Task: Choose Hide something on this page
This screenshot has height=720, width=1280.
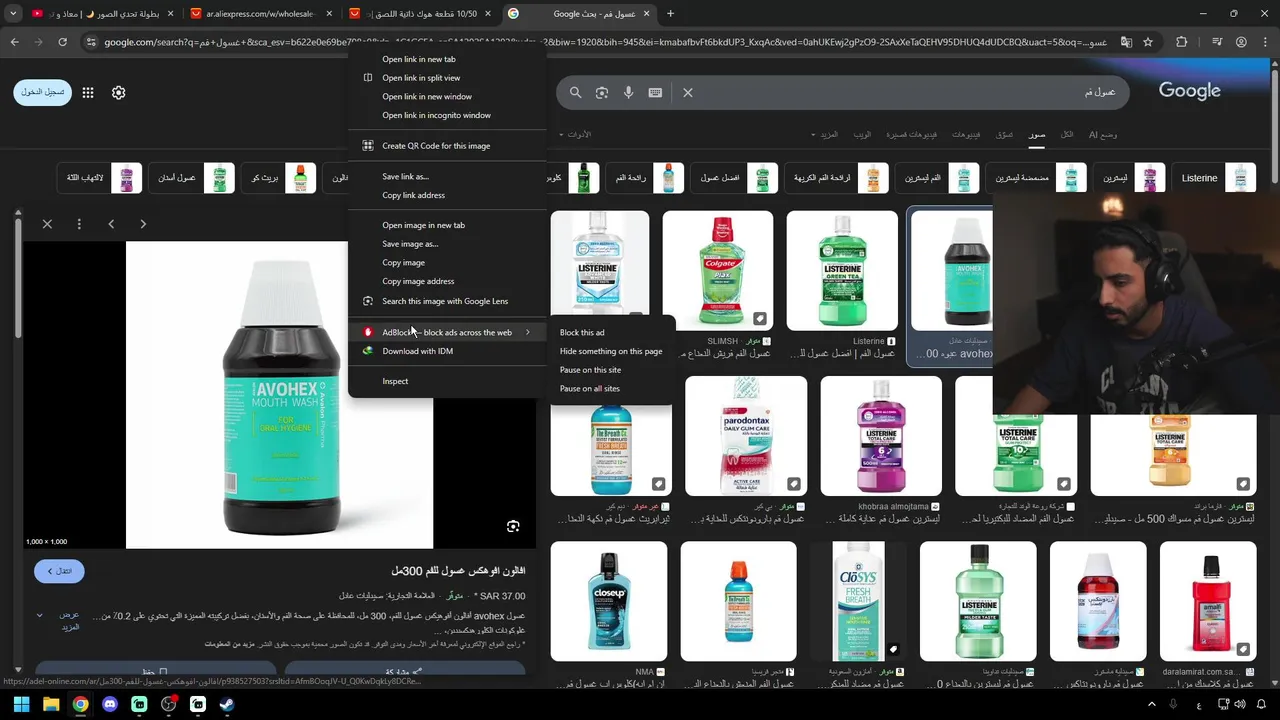Action: tap(611, 351)
